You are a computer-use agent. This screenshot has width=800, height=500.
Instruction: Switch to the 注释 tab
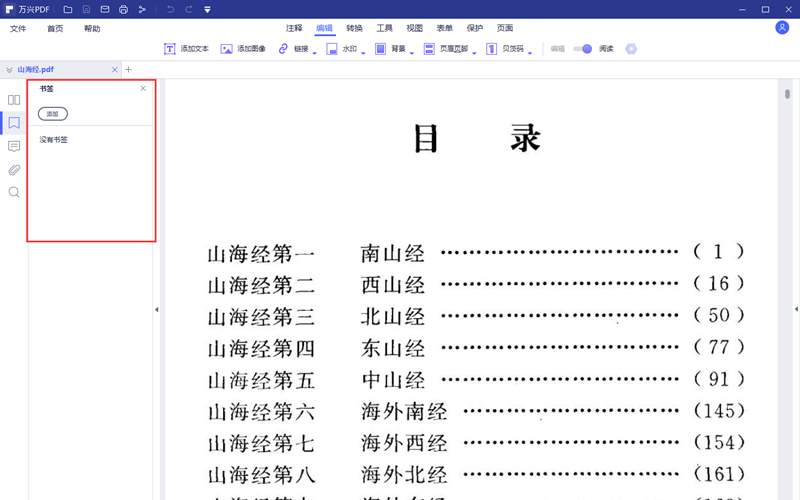pyautogui.click(x=294, y=29)
